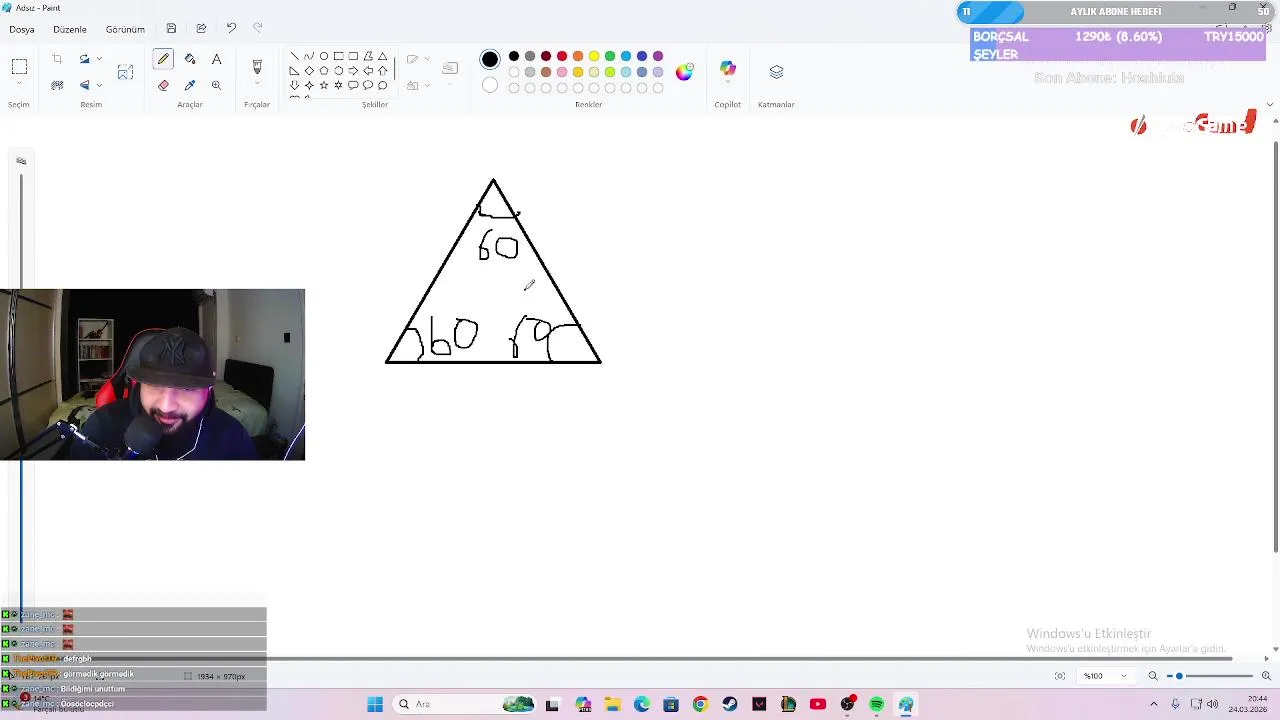Select secondary color 2 white circle

490,86
